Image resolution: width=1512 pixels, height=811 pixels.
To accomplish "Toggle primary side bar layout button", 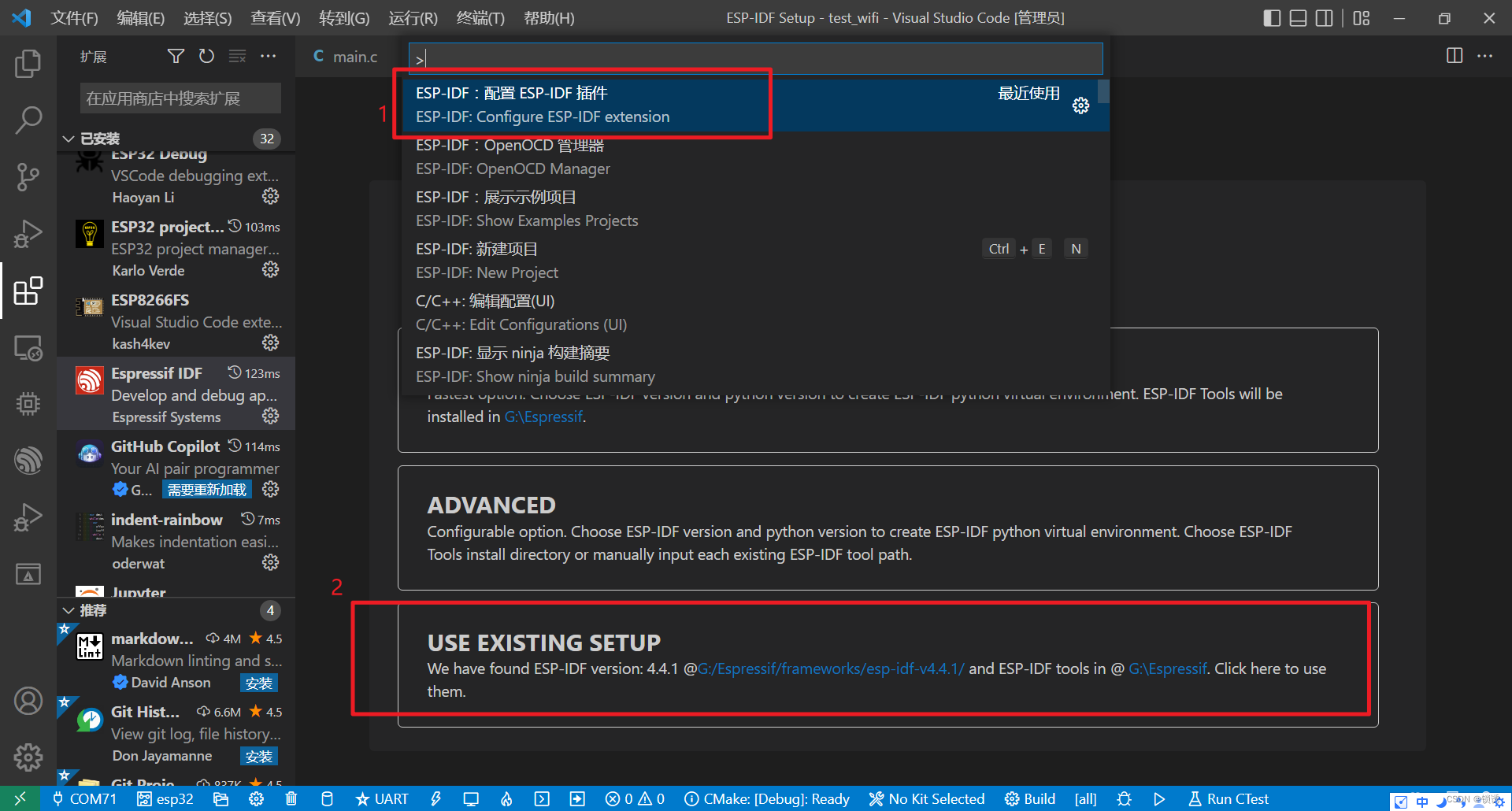I will pyautogui.click(x=1272, y=17).
